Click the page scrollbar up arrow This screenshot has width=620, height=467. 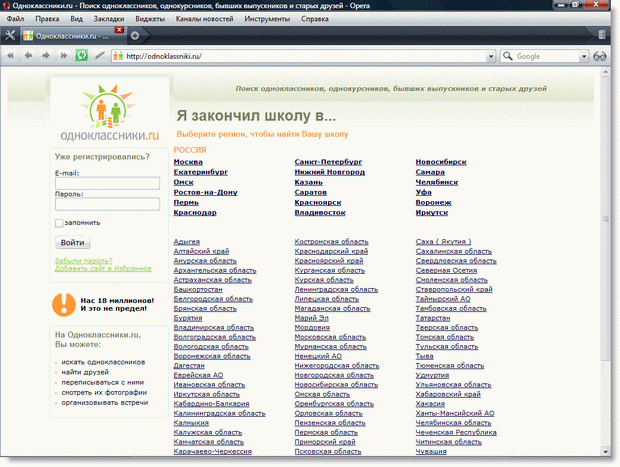click(605, 72)
